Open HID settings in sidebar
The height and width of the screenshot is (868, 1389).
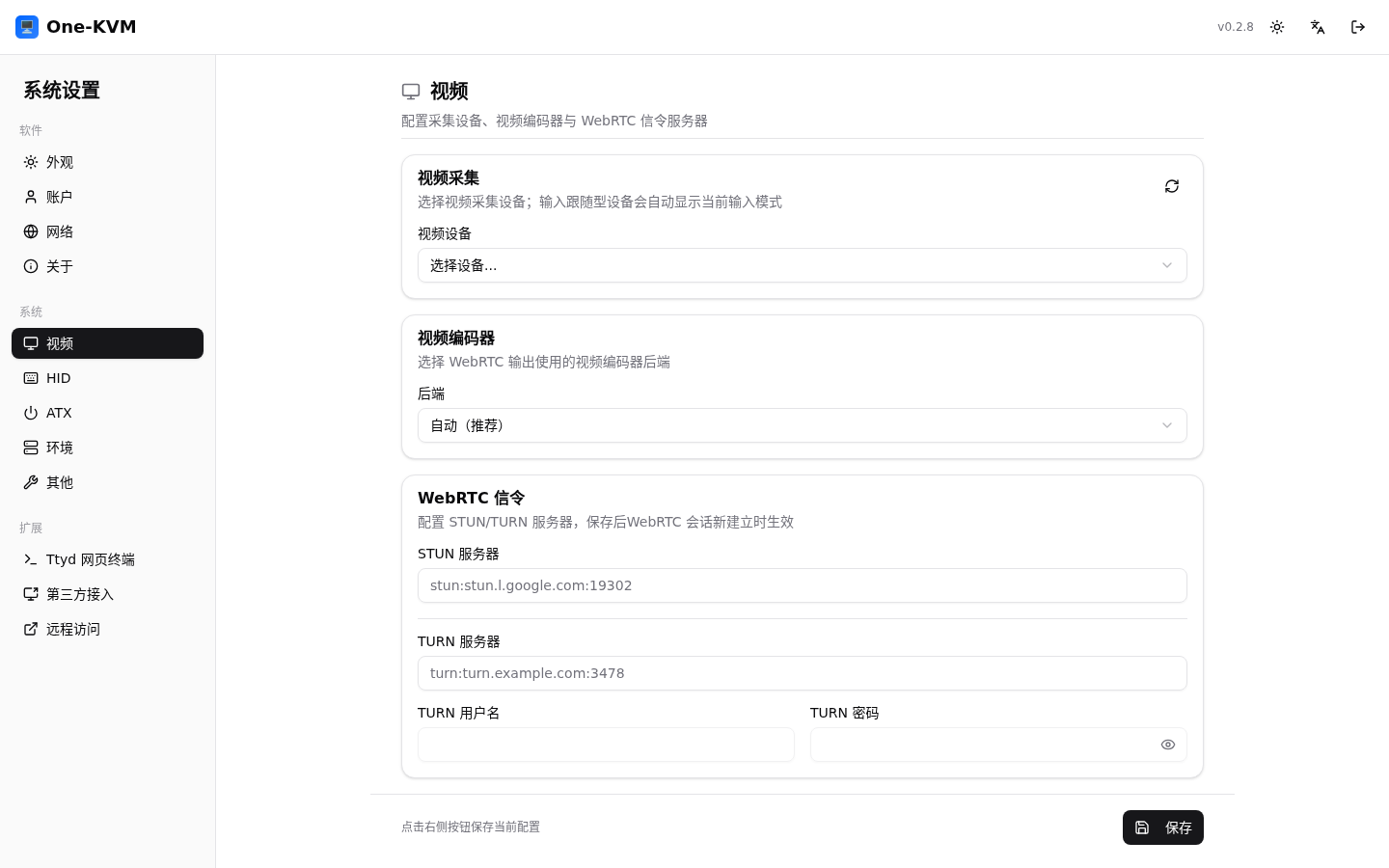pyautogui.click(x=107, y=378)
